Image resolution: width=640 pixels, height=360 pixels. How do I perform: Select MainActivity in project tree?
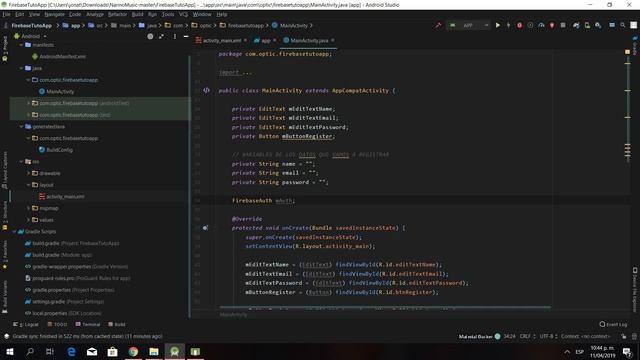coord(60,91)
